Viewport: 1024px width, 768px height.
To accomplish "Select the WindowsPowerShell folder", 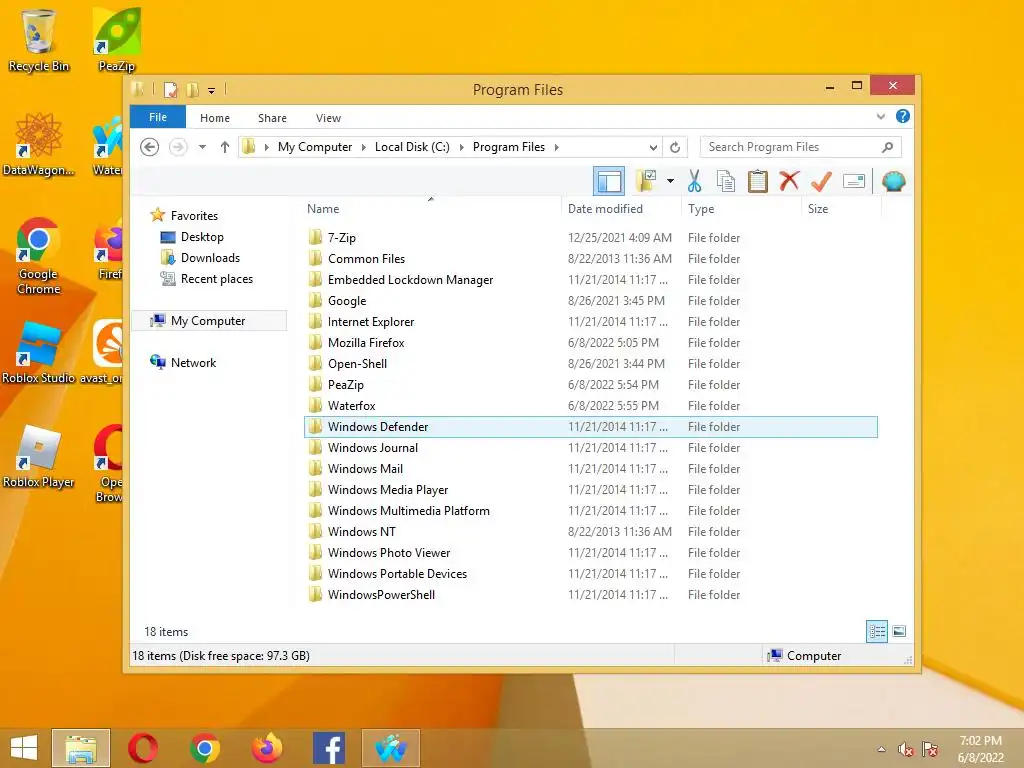I will (x=381, y=594).
